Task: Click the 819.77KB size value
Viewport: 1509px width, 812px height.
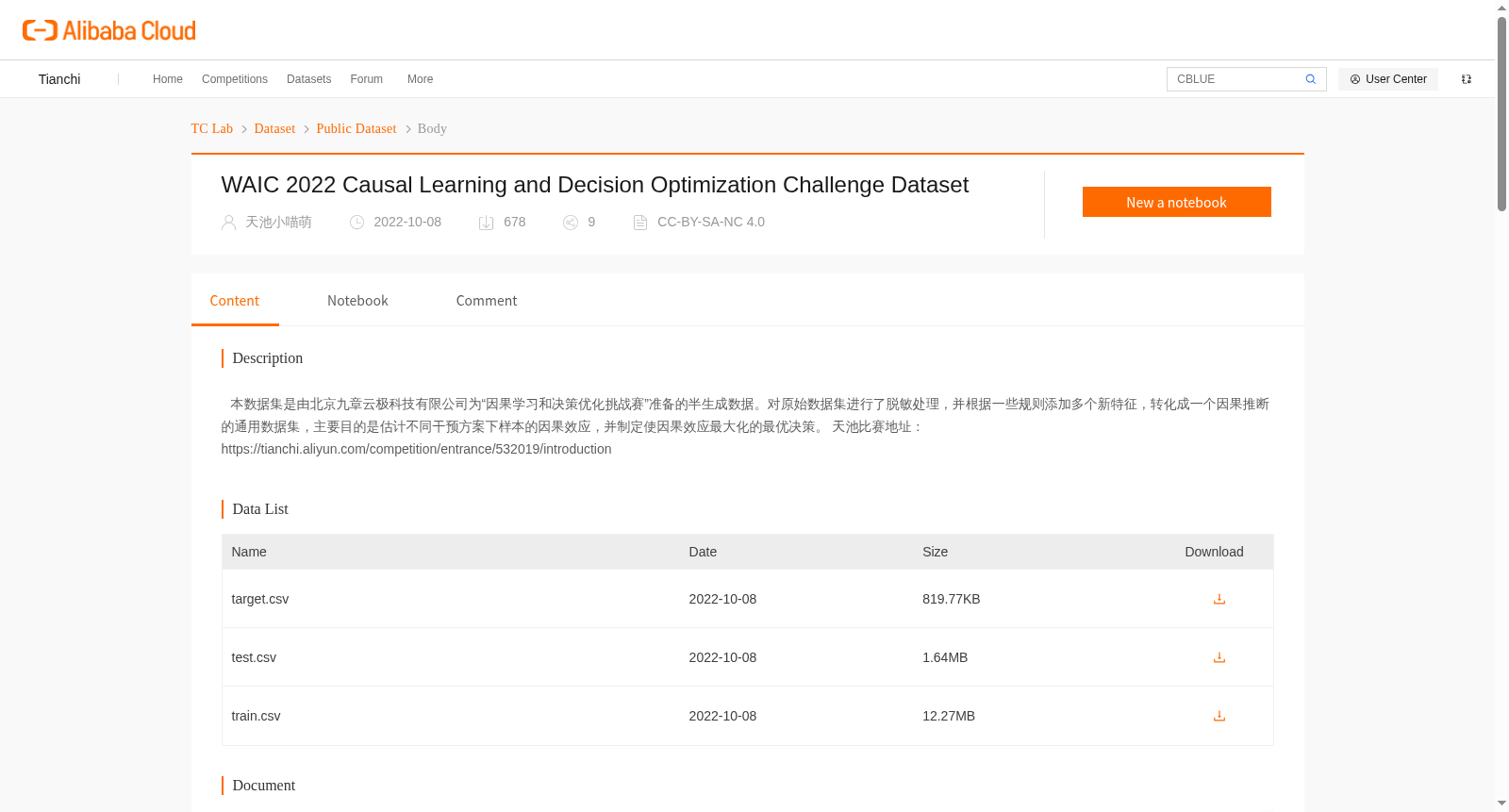Action: (952, 599)
